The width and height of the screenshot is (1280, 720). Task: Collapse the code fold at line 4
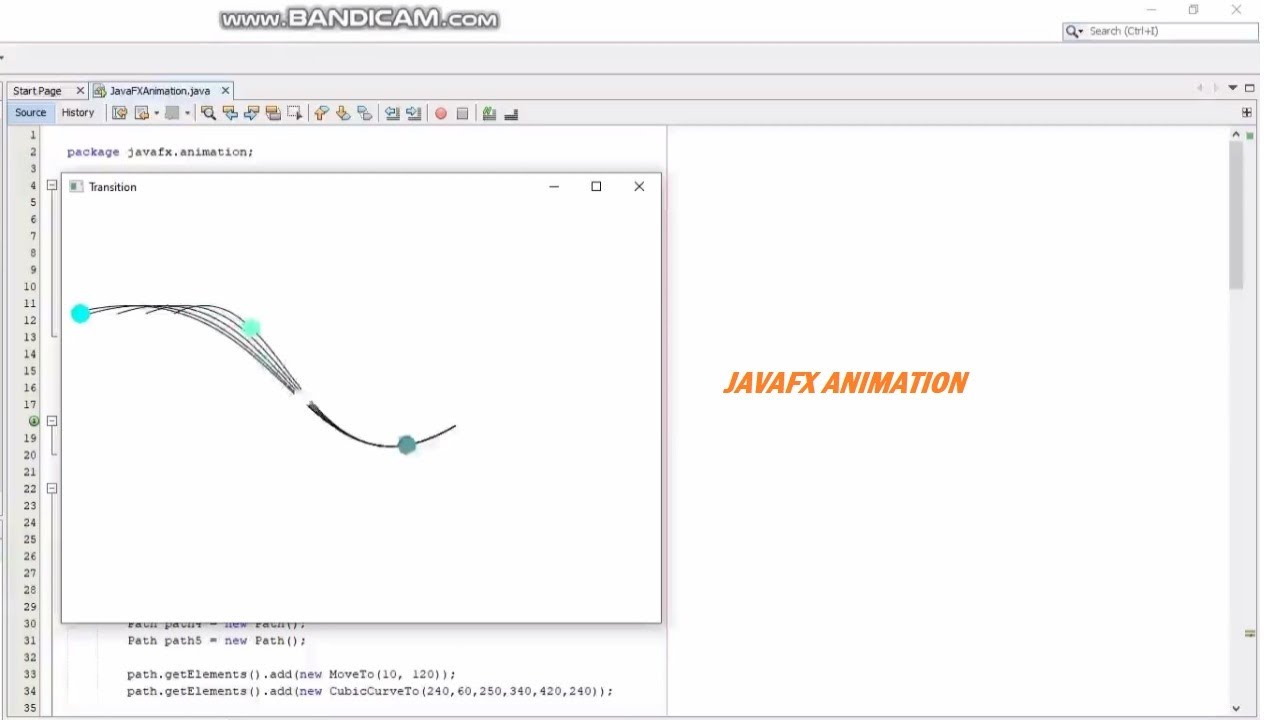[52, 185]
